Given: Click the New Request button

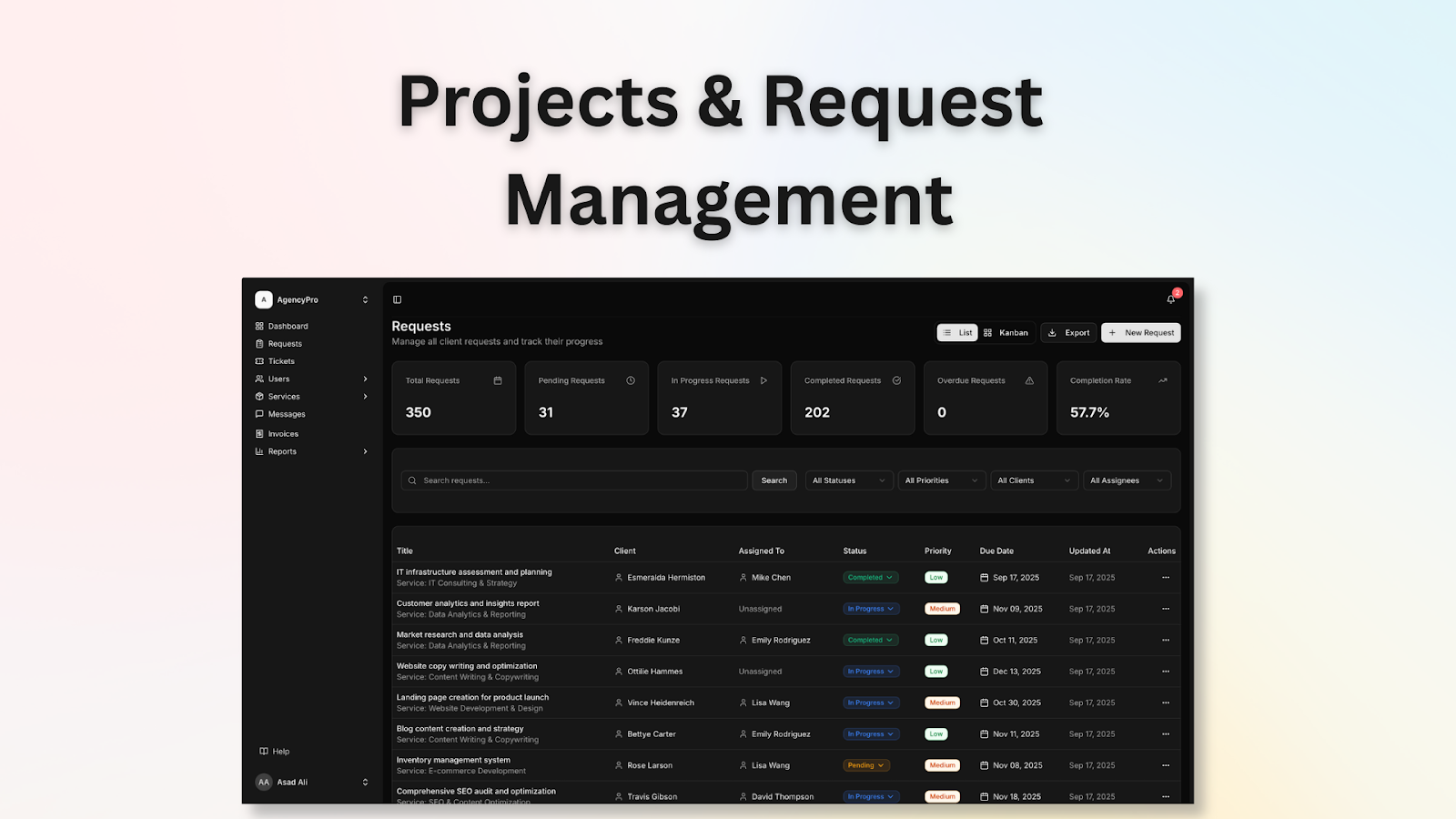Looking at the screenshot, I should (1140, 332).
